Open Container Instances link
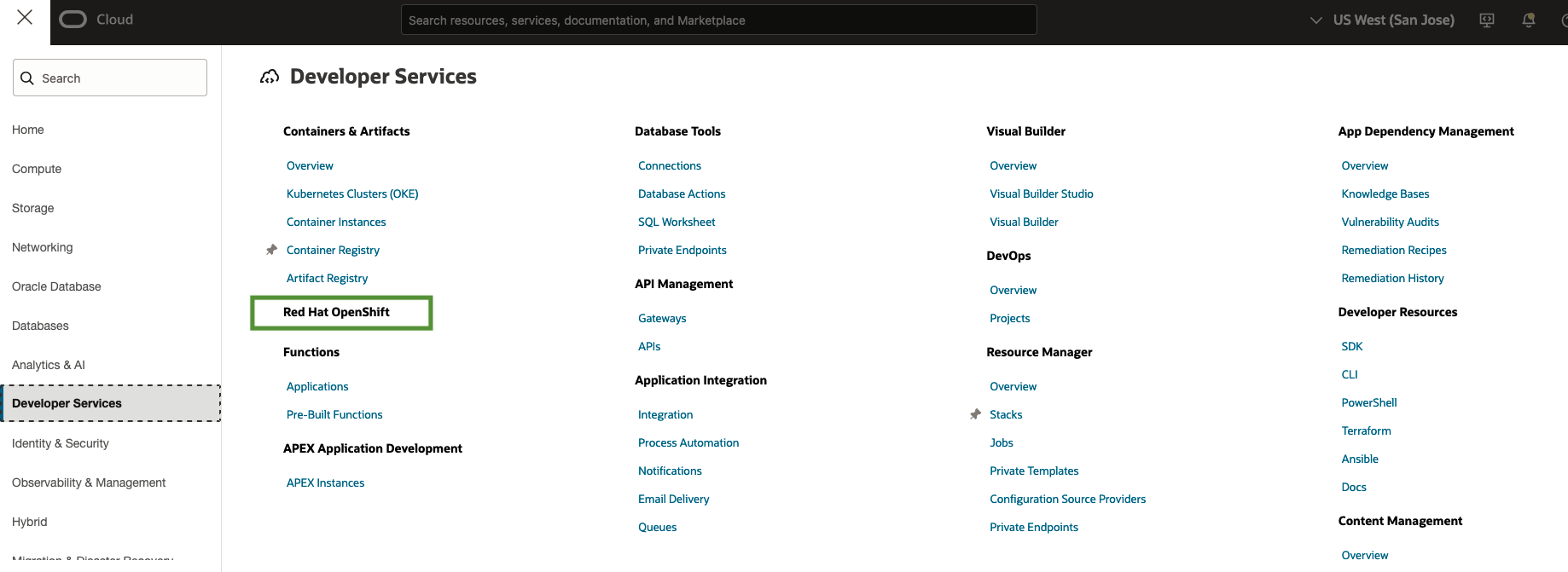 point(336,222)
